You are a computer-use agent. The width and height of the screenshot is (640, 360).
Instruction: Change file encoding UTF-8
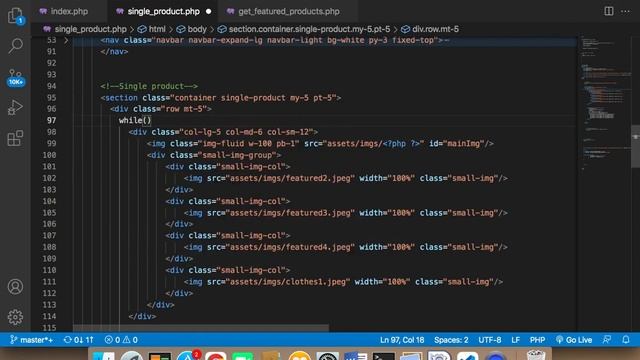click(489, 340)
